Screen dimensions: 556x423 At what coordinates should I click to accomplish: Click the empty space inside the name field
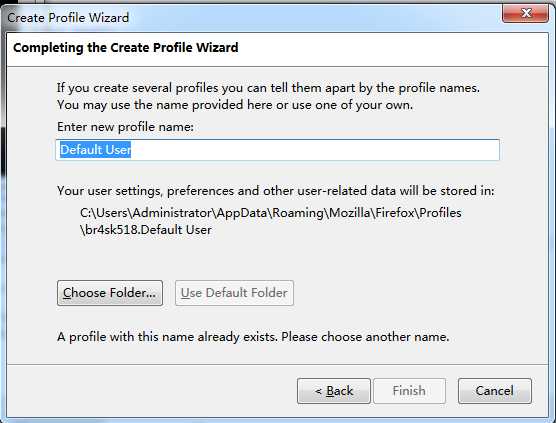(x=316, y=150)
